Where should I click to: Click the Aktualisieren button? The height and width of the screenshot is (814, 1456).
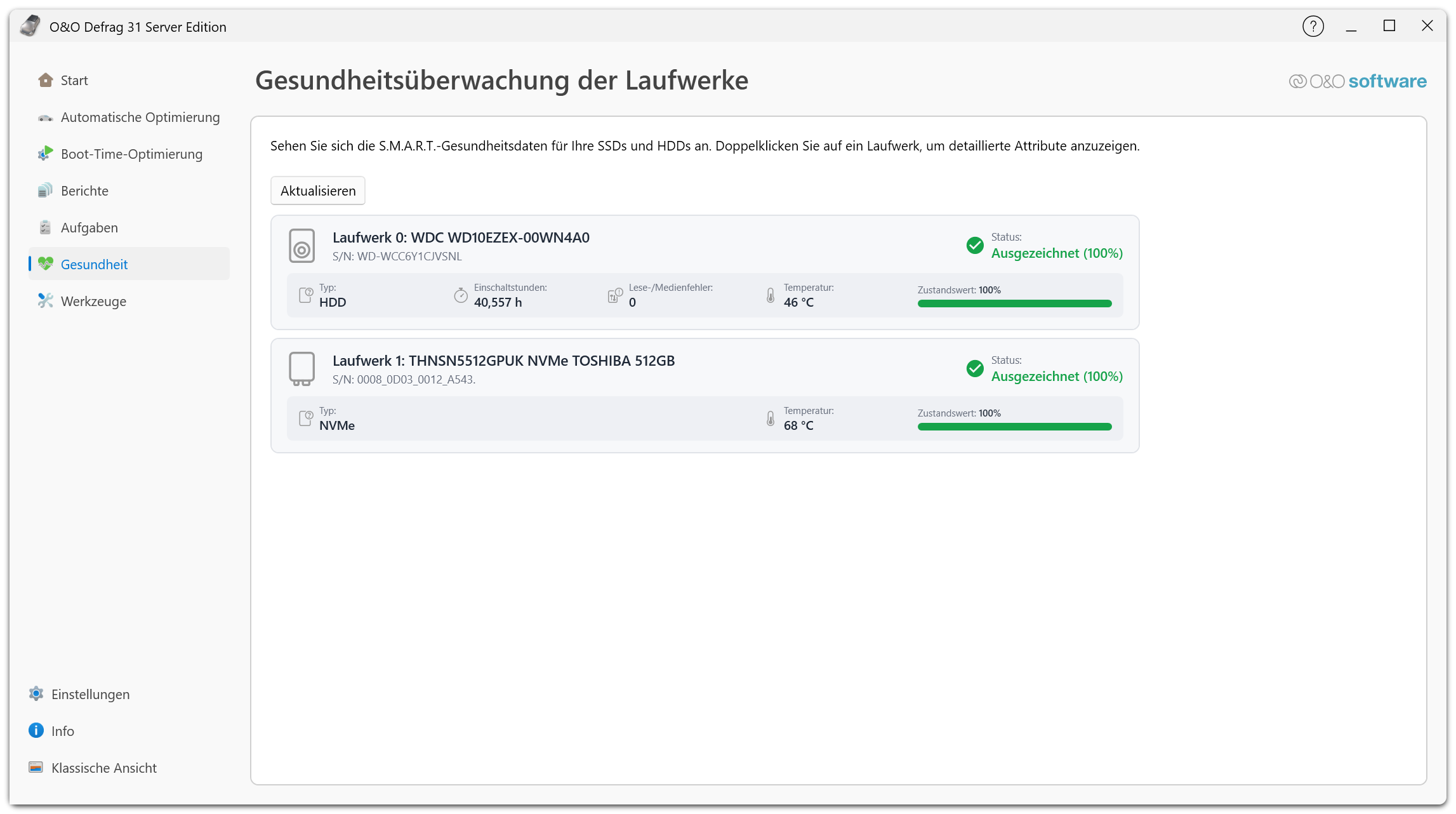coord(318,190)
